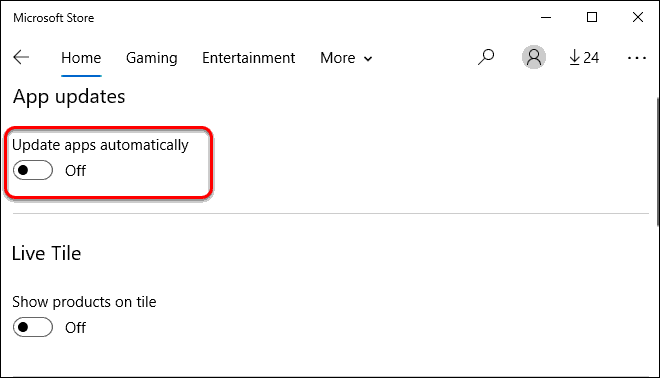The image size is (660, 378).
Task: Click the Live Tile section heading
Action: pyautogui.click(x=46, y=253)
